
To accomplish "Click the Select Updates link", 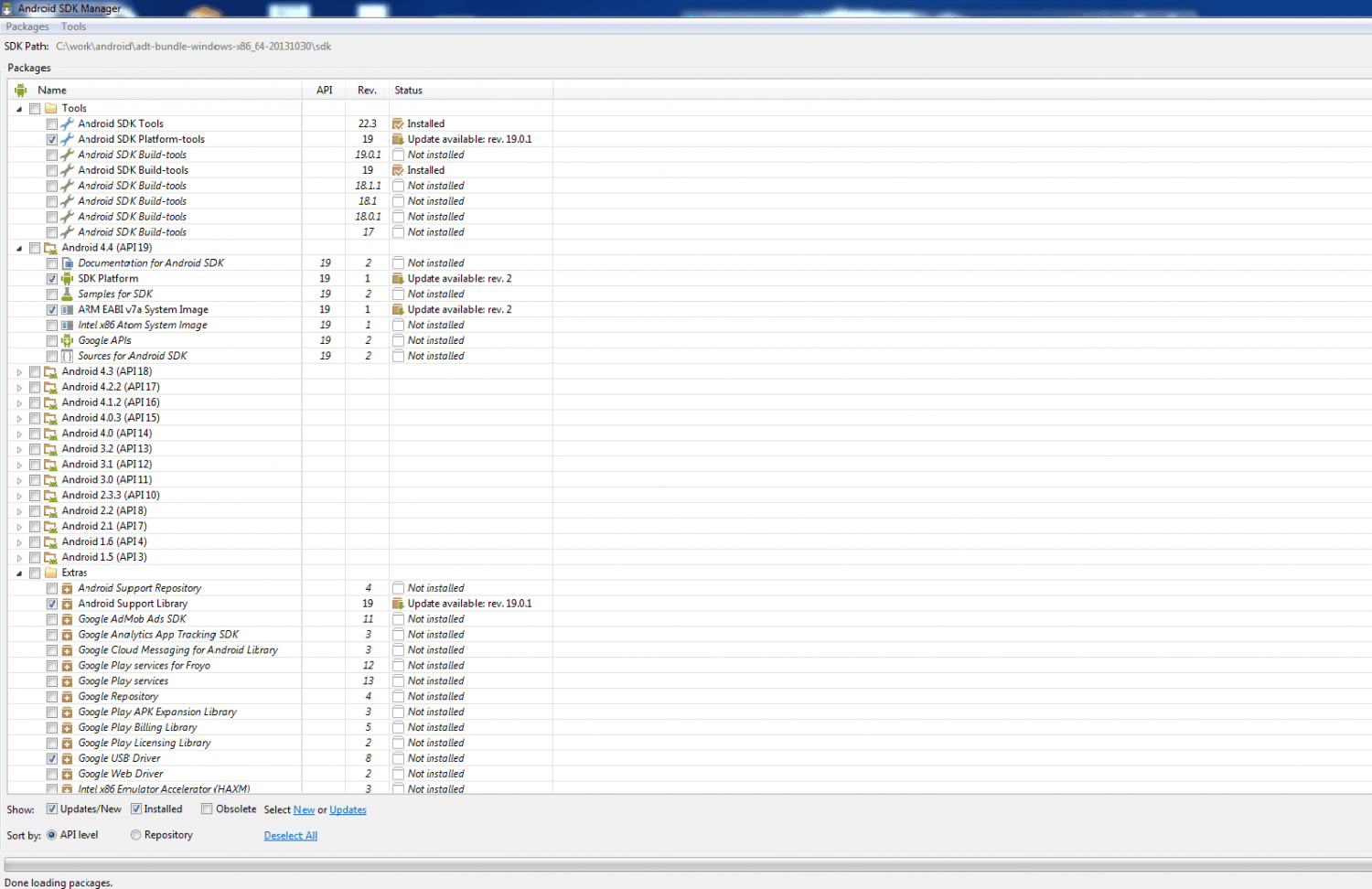I will (x=348, y=810).
